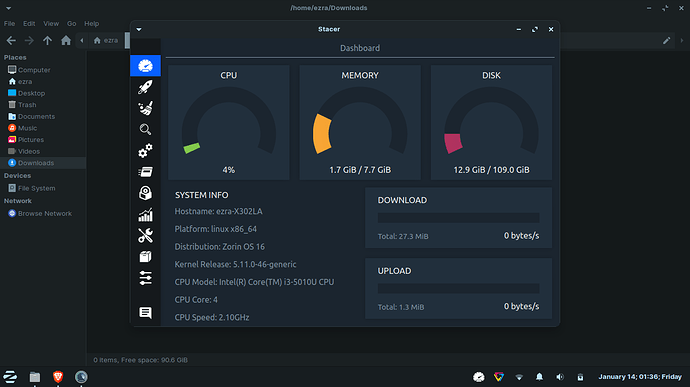The width and height of the screenshot is (690, 387).
Task: Open Uninstaller disk icon in Stacer sidebar
Action: coord(145,193)
